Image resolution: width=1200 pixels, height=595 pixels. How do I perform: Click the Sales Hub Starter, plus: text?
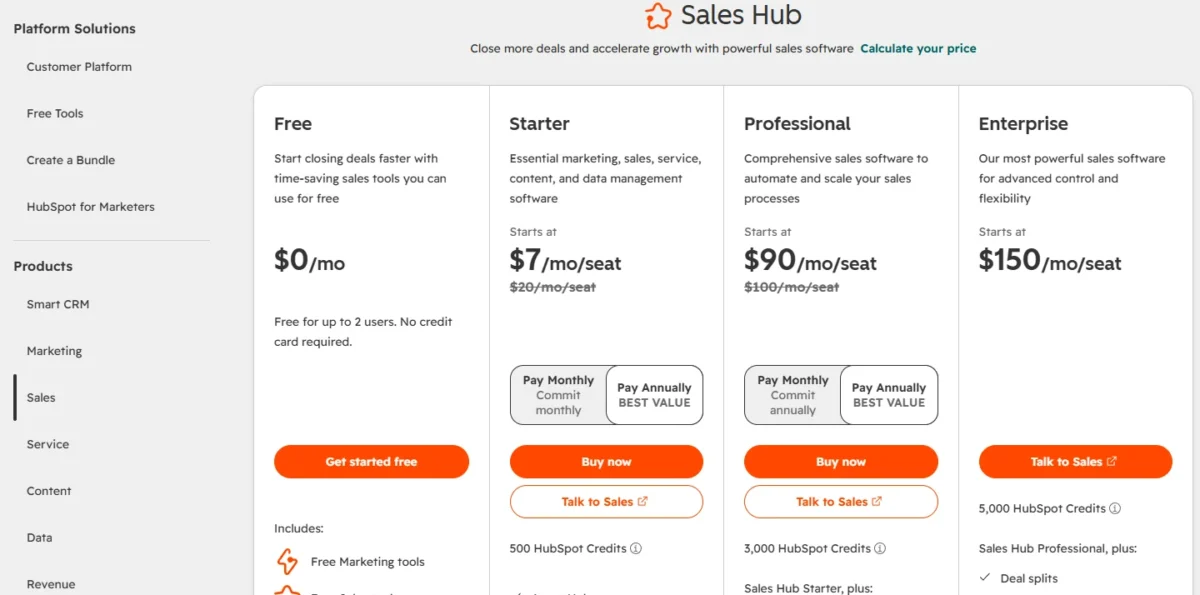809,588
